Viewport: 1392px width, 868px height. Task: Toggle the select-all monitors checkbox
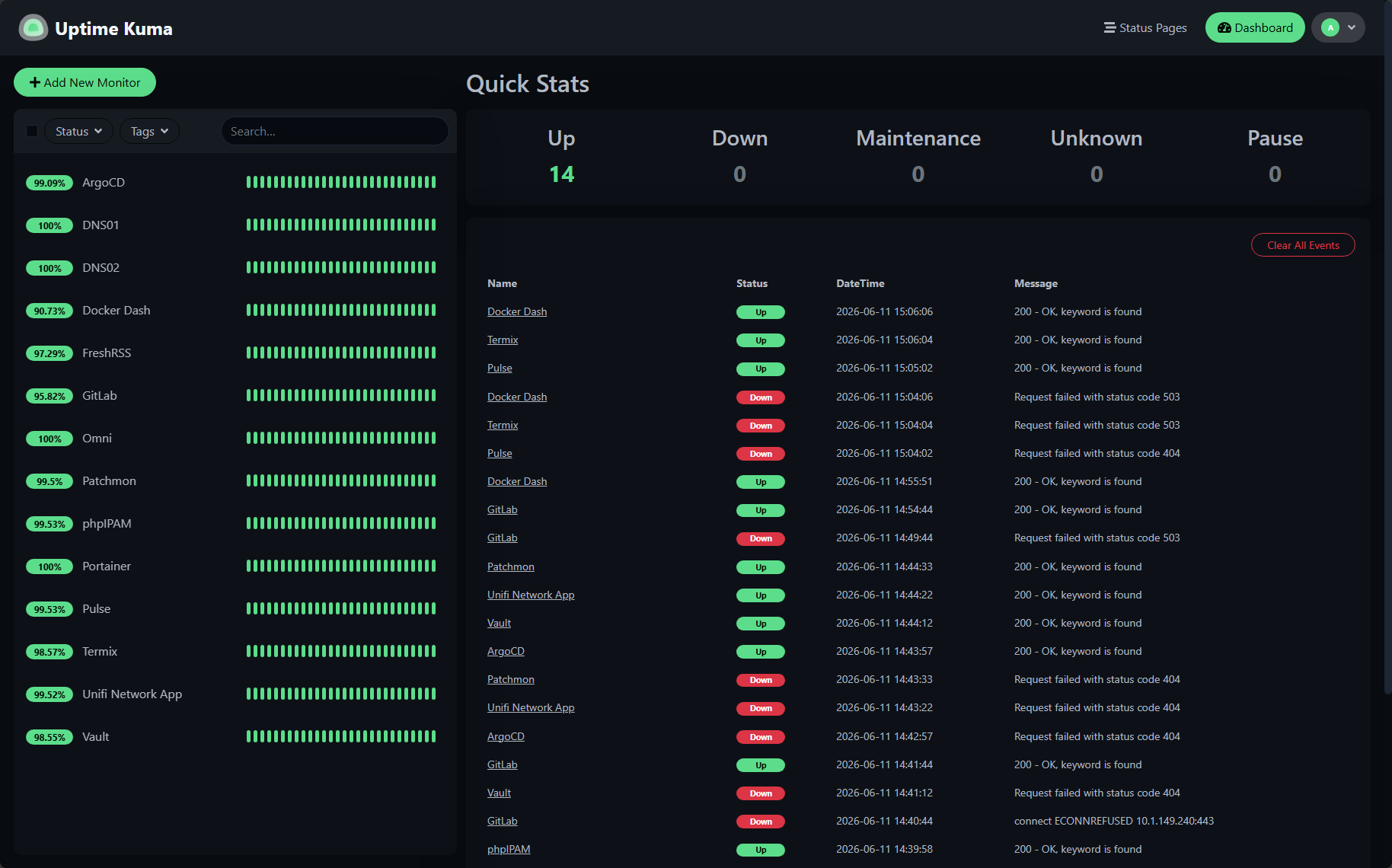(x=32, y=131)
